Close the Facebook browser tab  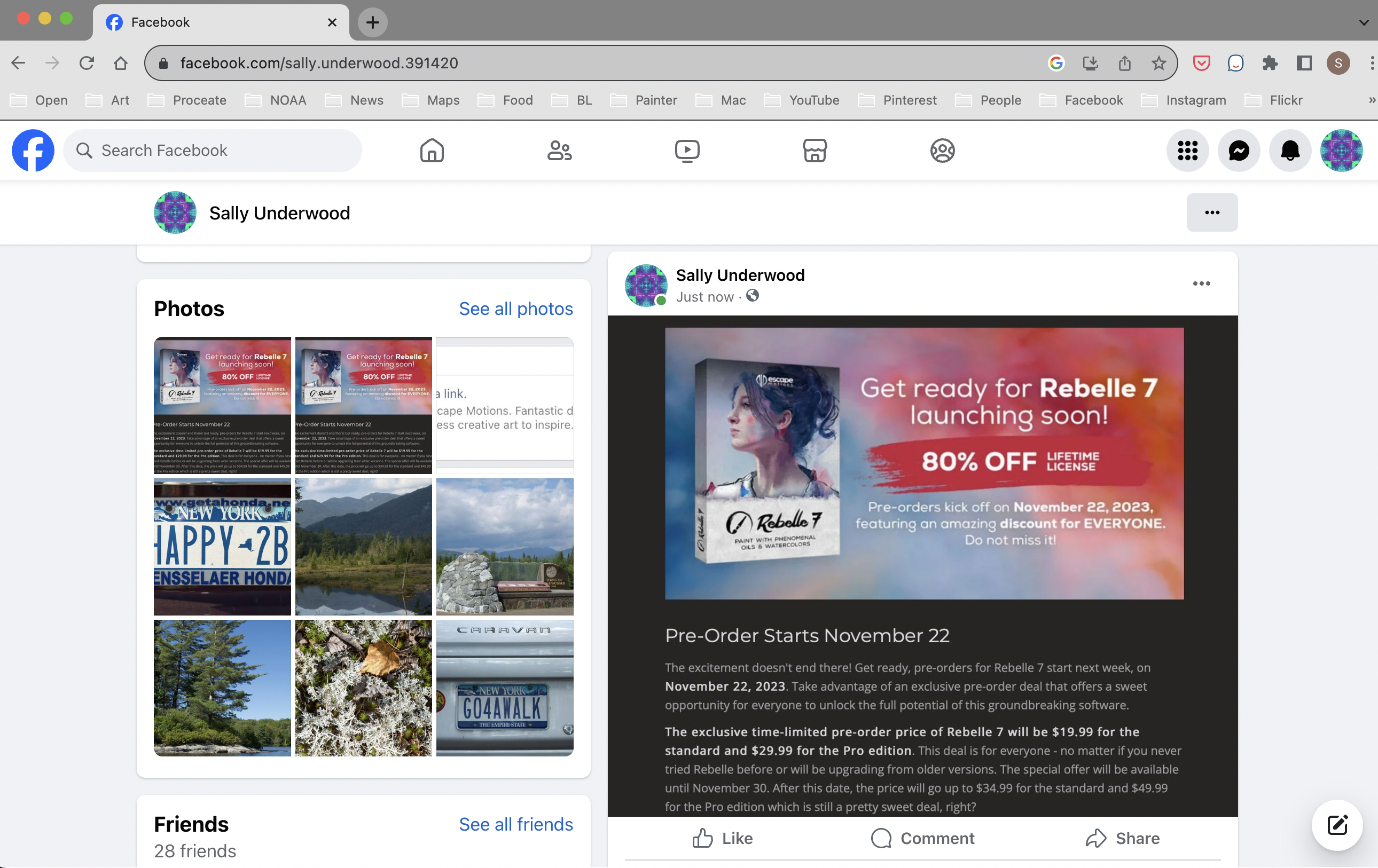click(332, 22)
